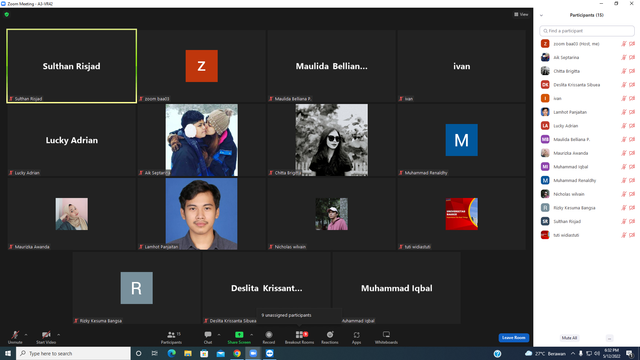Open TeamViewer icon on taskbar
This screenshot has height=360, width=640.
click(269, 353)
